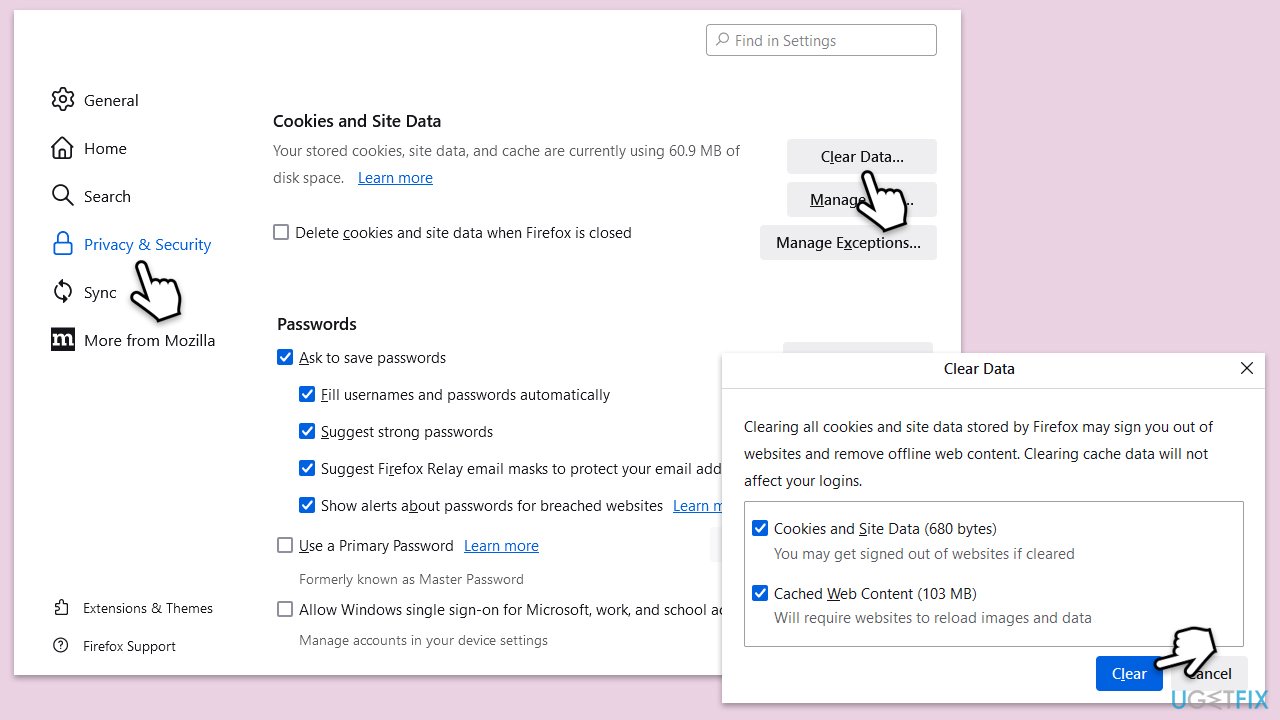
Task: Uncheck Cached Web Content option
Action: pos(760,593)
